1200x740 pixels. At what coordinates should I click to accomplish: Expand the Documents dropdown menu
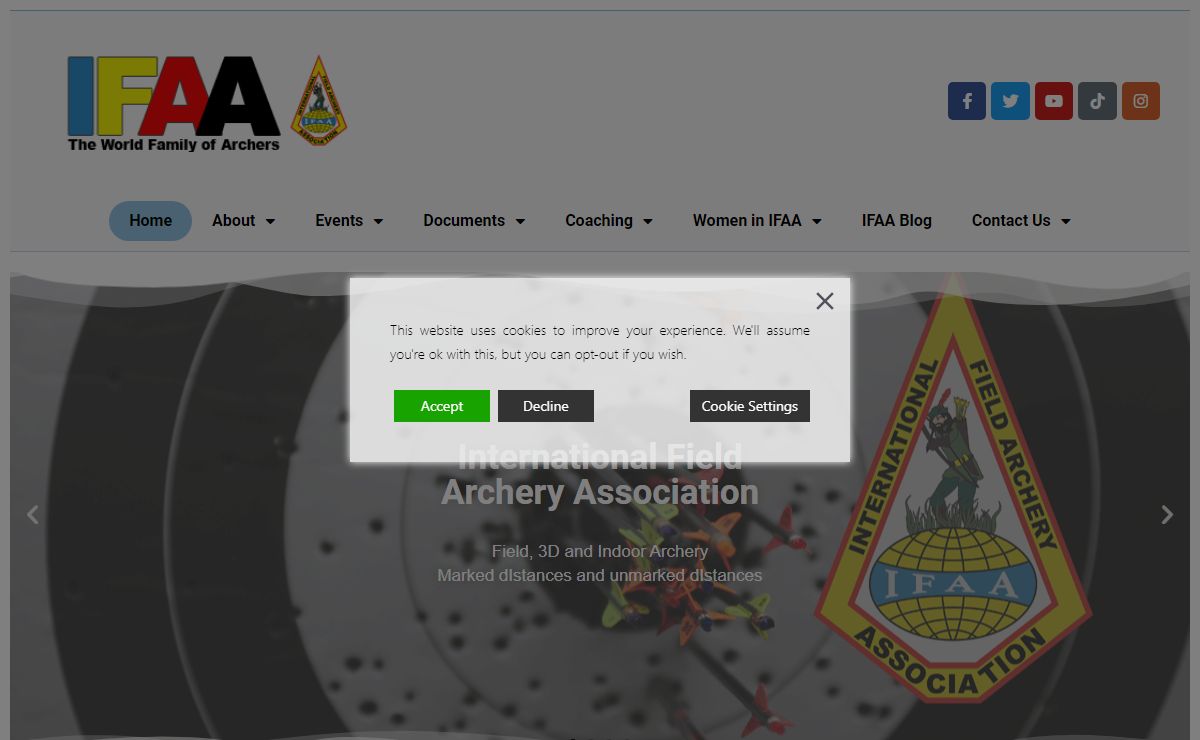[x=474, y=221]
